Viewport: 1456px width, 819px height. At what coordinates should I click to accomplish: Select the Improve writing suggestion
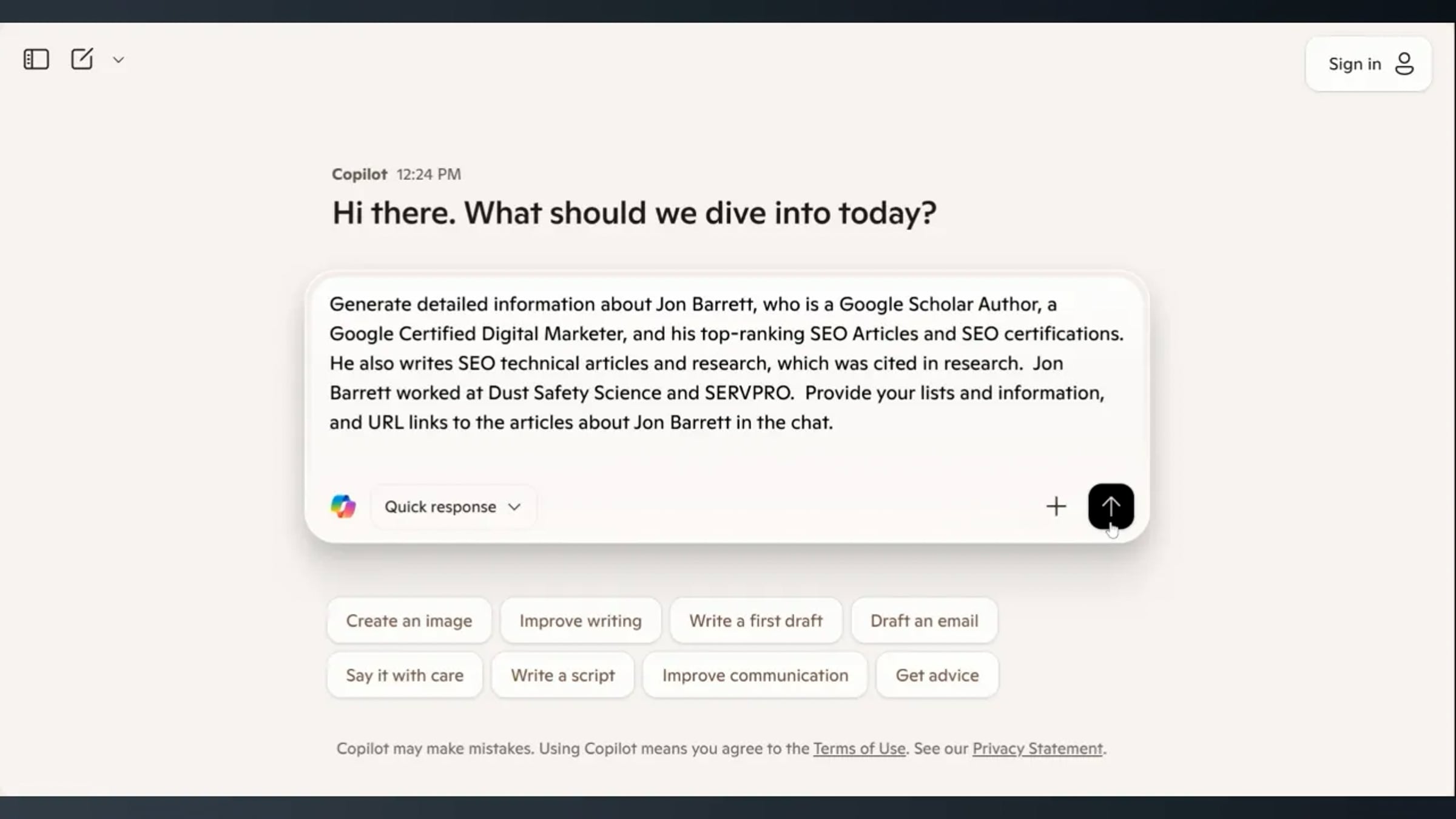(x=581, y=621)
